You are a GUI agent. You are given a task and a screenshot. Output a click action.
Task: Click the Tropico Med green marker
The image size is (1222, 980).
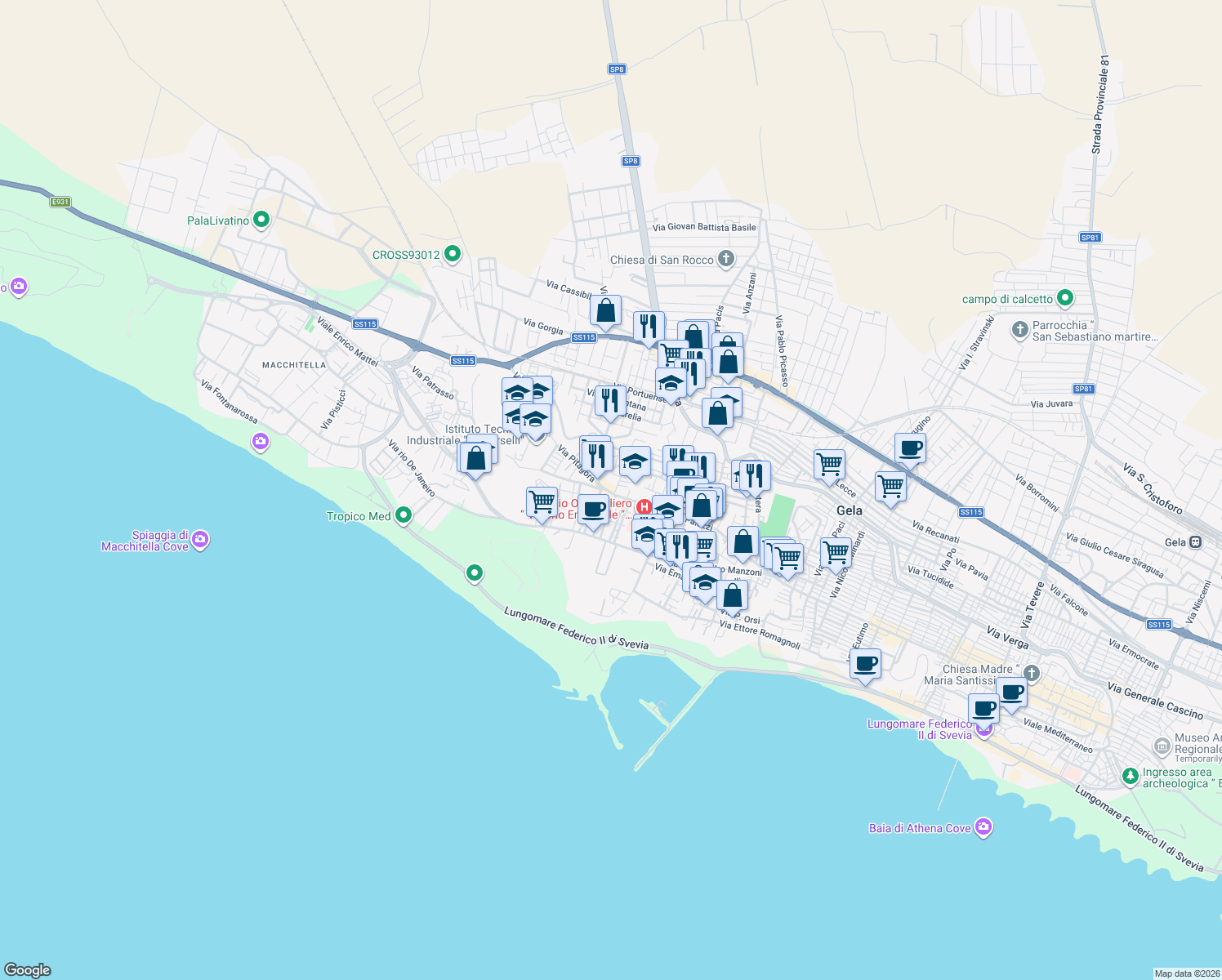coord(401,515)
